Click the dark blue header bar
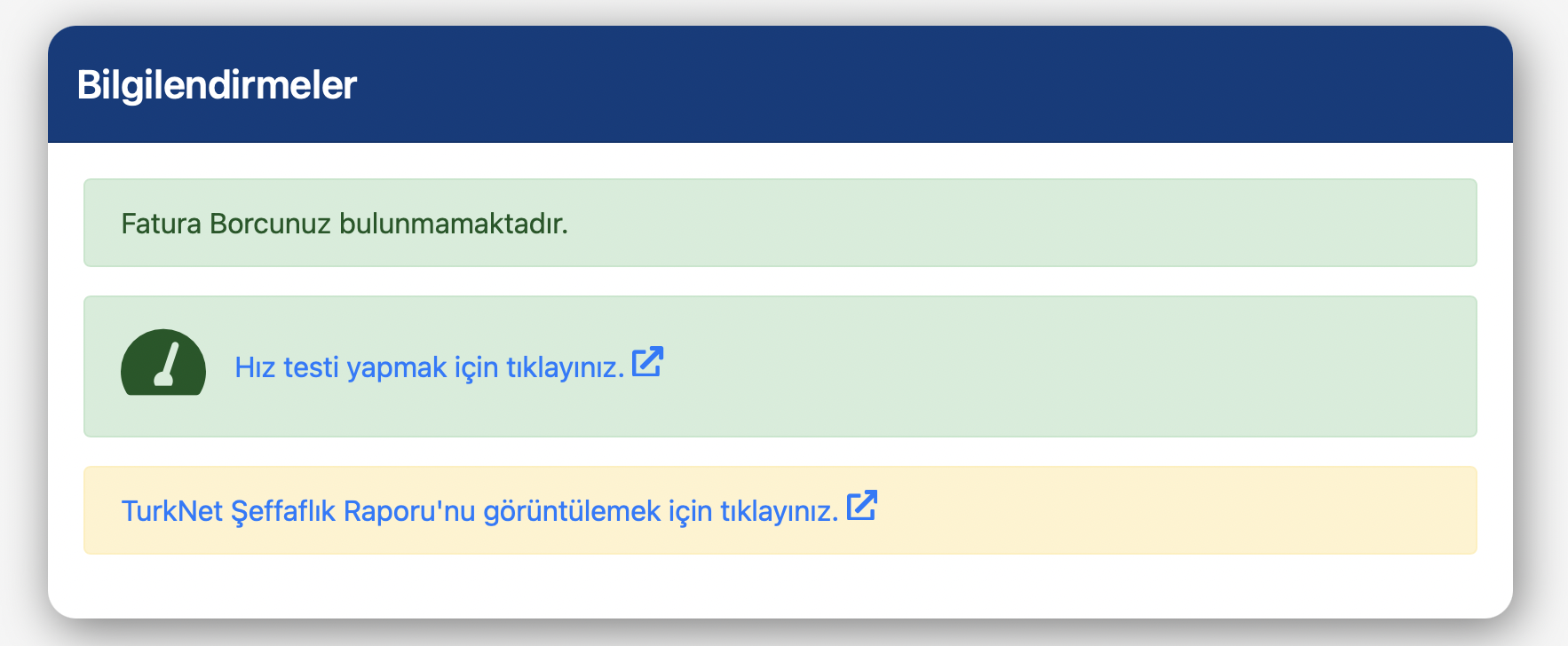Image resolution: width=1568 pixels, height=646 pixels. tap(780, 84)
